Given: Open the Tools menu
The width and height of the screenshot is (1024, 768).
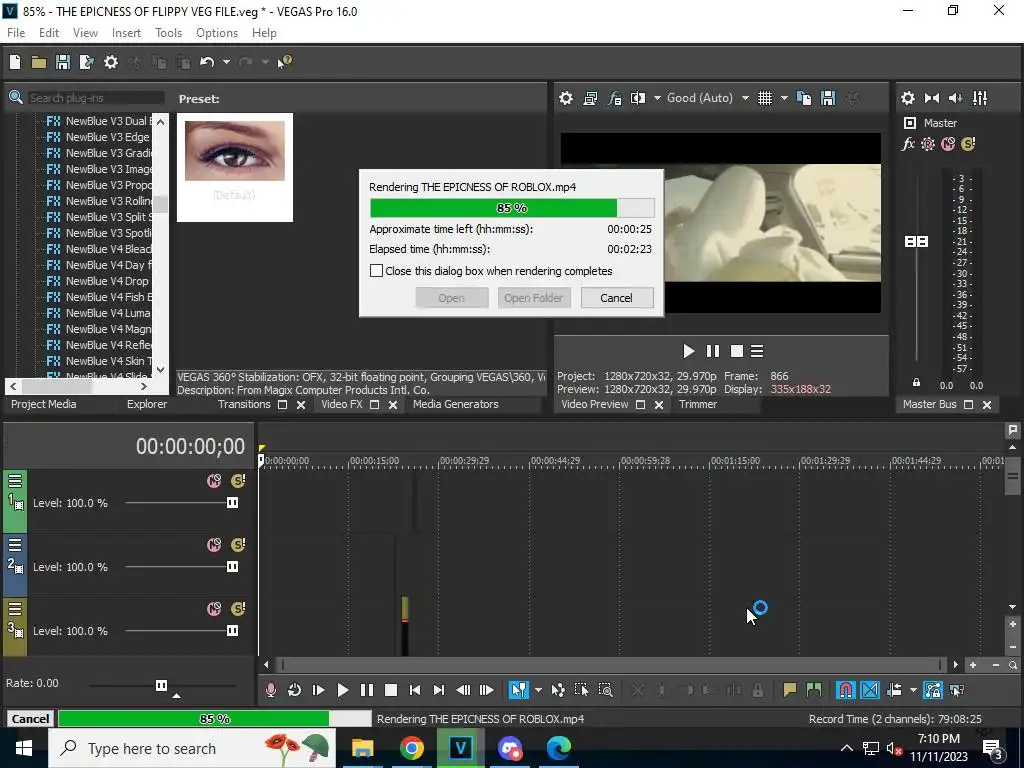Looking at the screenshot, I should 168,33.
